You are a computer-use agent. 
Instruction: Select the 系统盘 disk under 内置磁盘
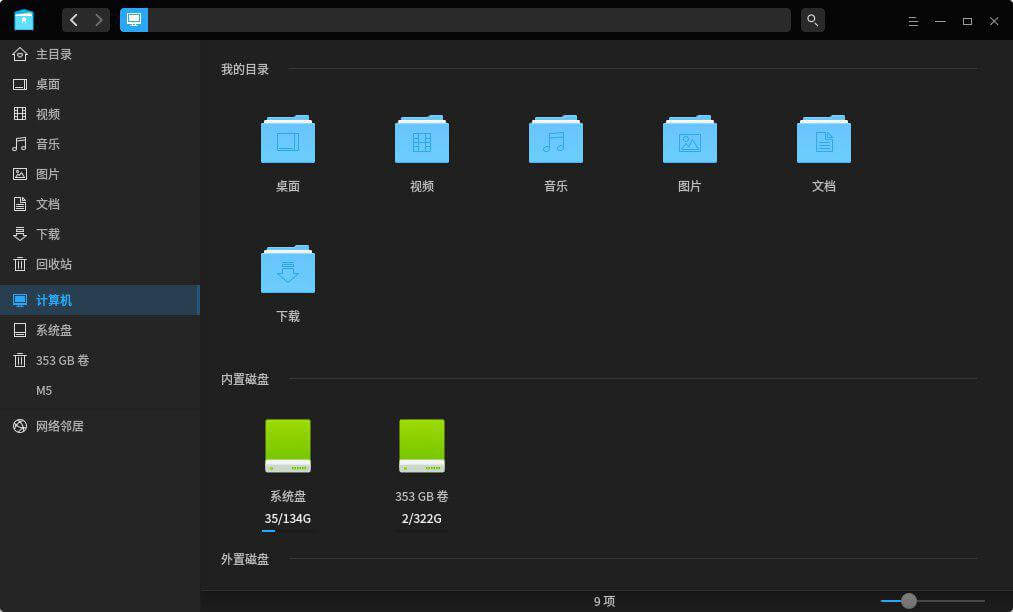click(288, 474)
